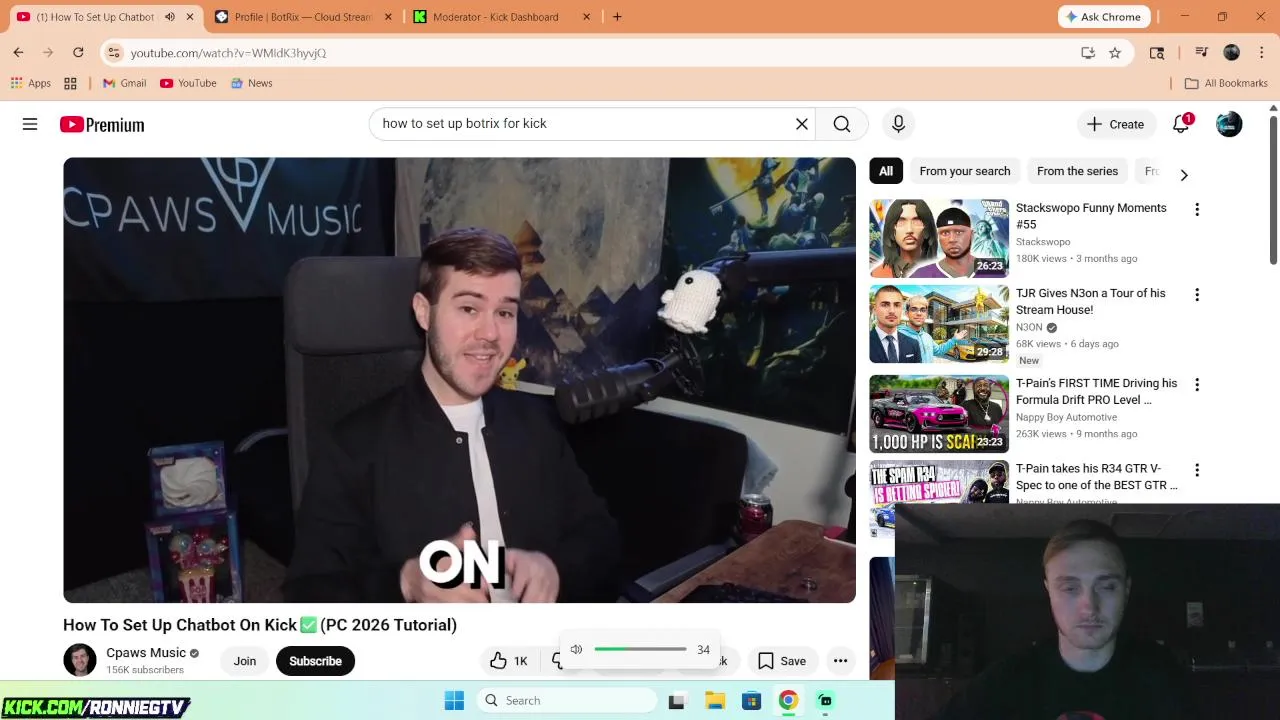Close the BotRix Profile tab
Screen dimensions: 1280x720
[x=388, y=17]
